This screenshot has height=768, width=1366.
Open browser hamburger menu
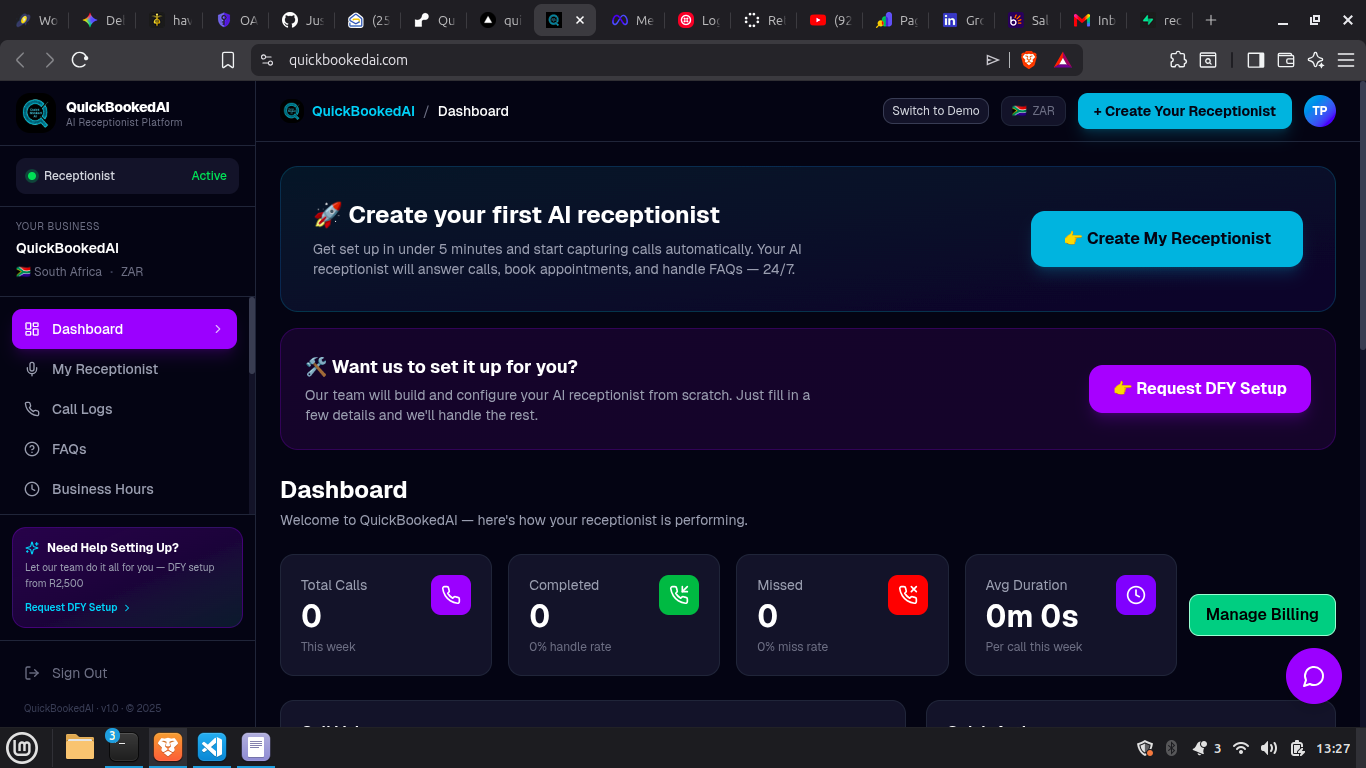click(1346, 60)
